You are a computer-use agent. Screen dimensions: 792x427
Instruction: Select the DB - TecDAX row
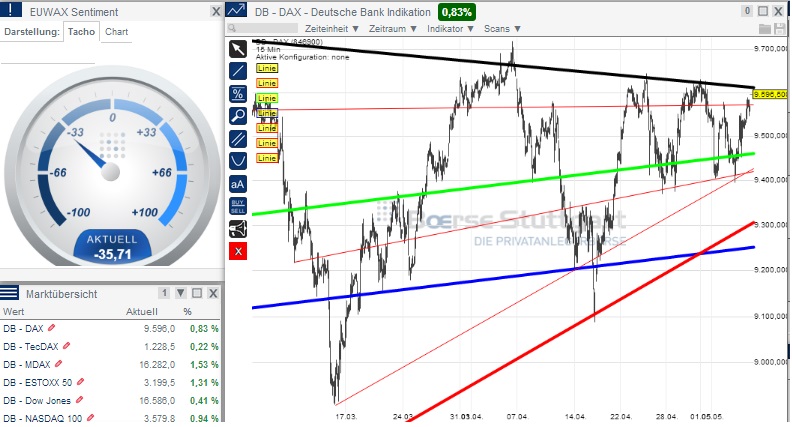[111, 347]
